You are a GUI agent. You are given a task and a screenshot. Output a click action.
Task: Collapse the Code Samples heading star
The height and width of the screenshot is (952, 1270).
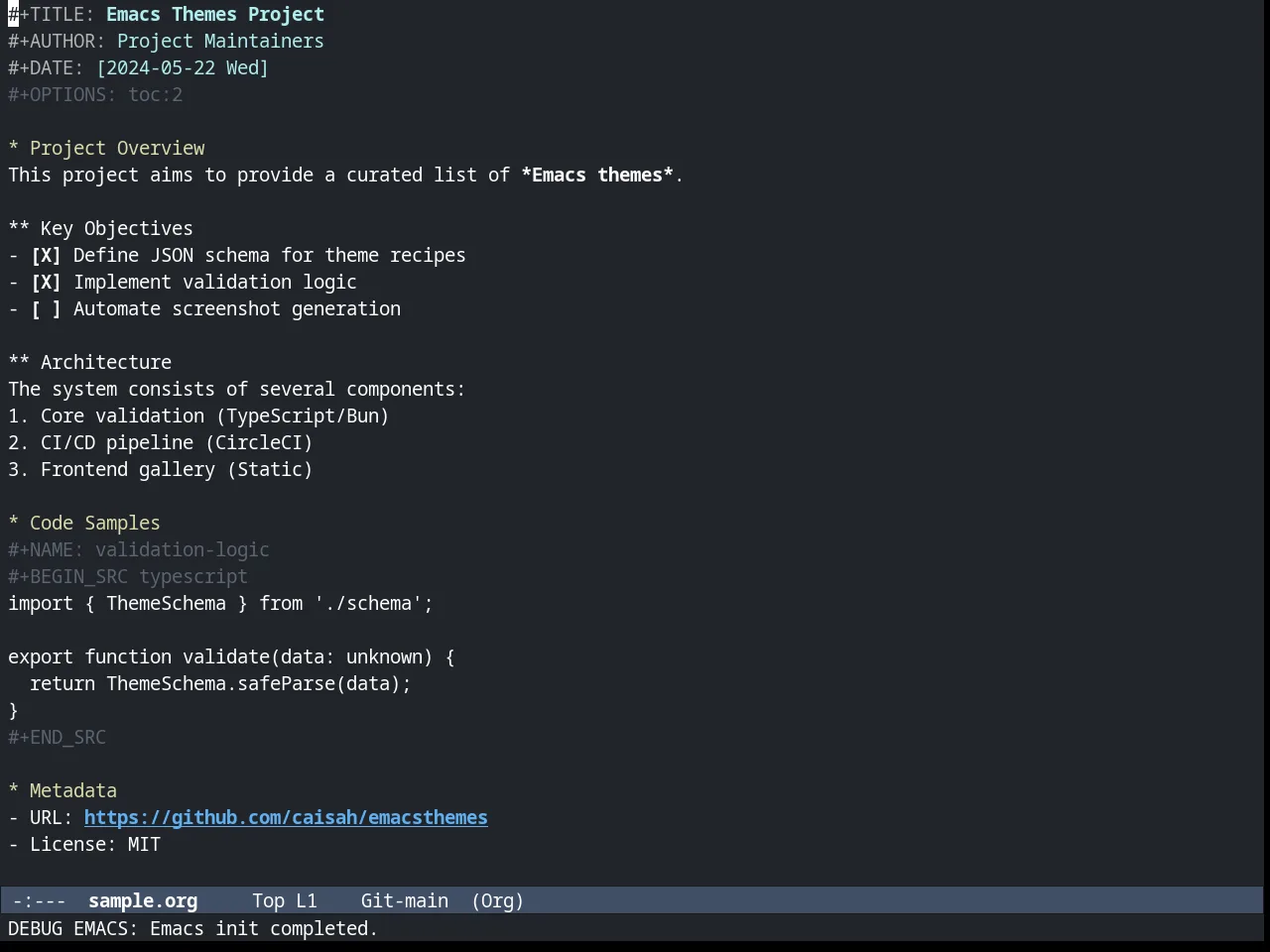[x=14, y=523]
